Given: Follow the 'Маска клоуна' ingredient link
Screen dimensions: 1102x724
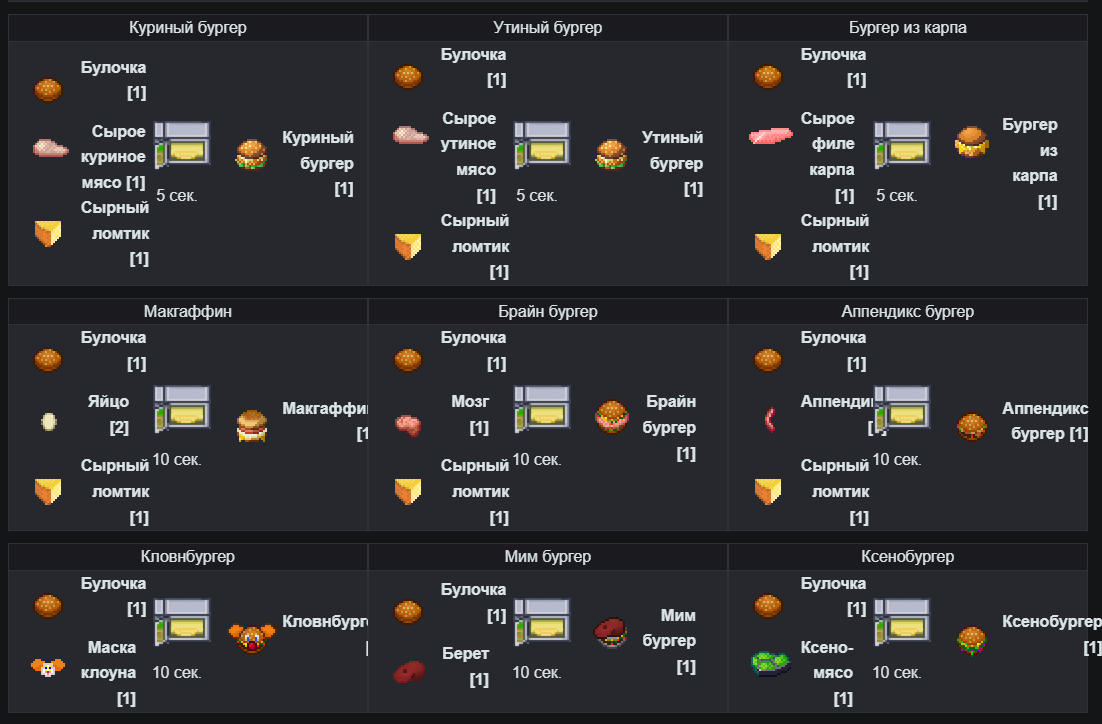Looking at the screenshot, I should 112,660.
